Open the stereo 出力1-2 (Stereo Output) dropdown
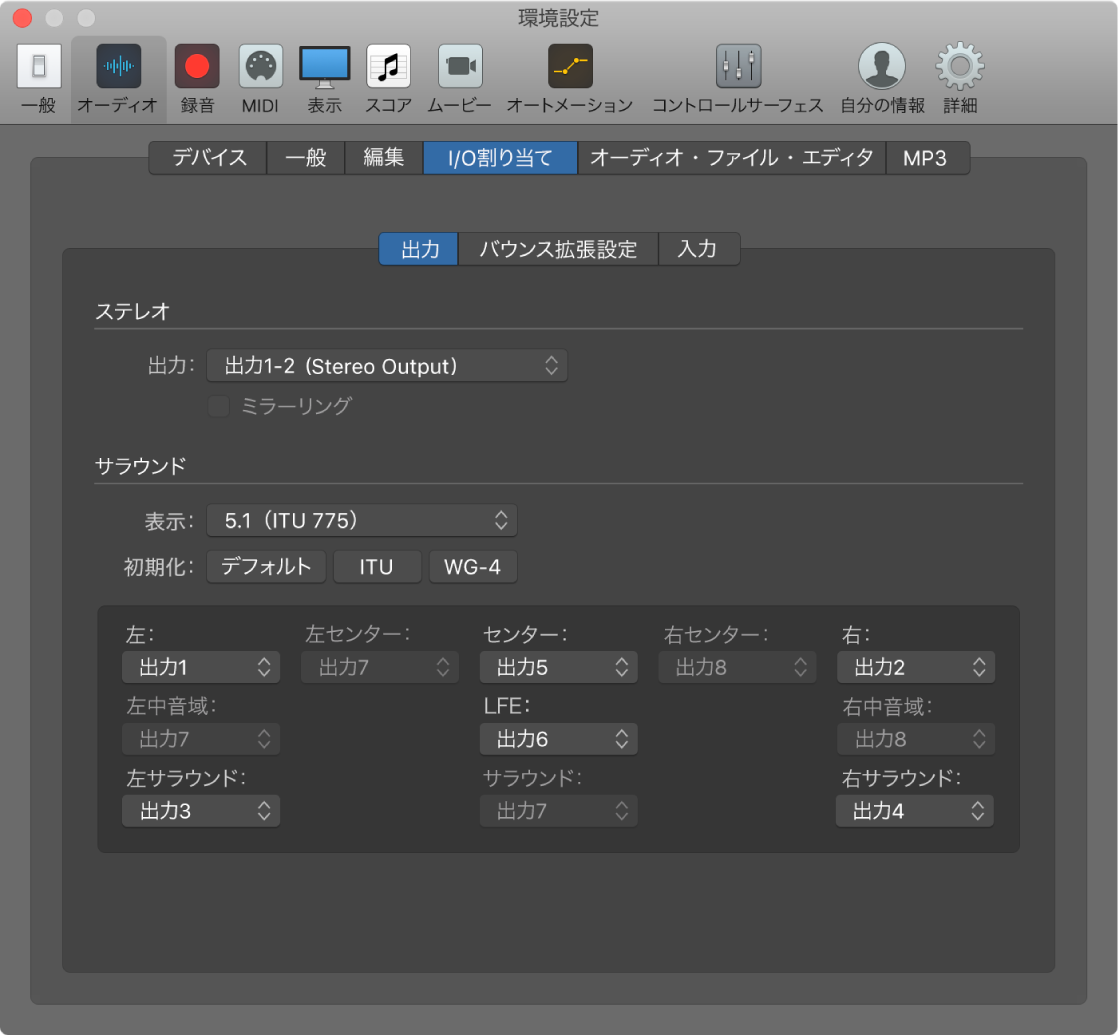The image size is (1120, 1035). [386, 366]
